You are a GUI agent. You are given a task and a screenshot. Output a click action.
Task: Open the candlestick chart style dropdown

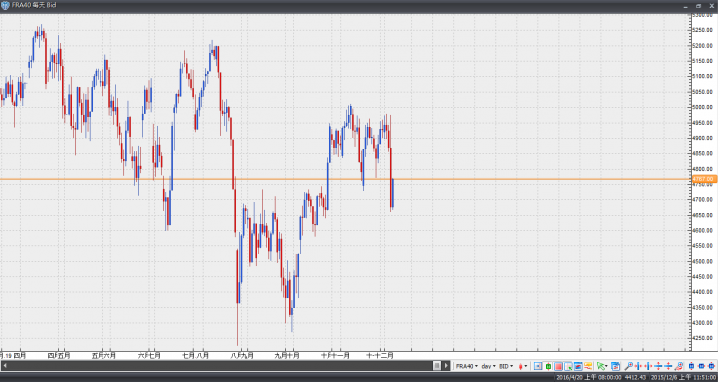pos(523,366)
